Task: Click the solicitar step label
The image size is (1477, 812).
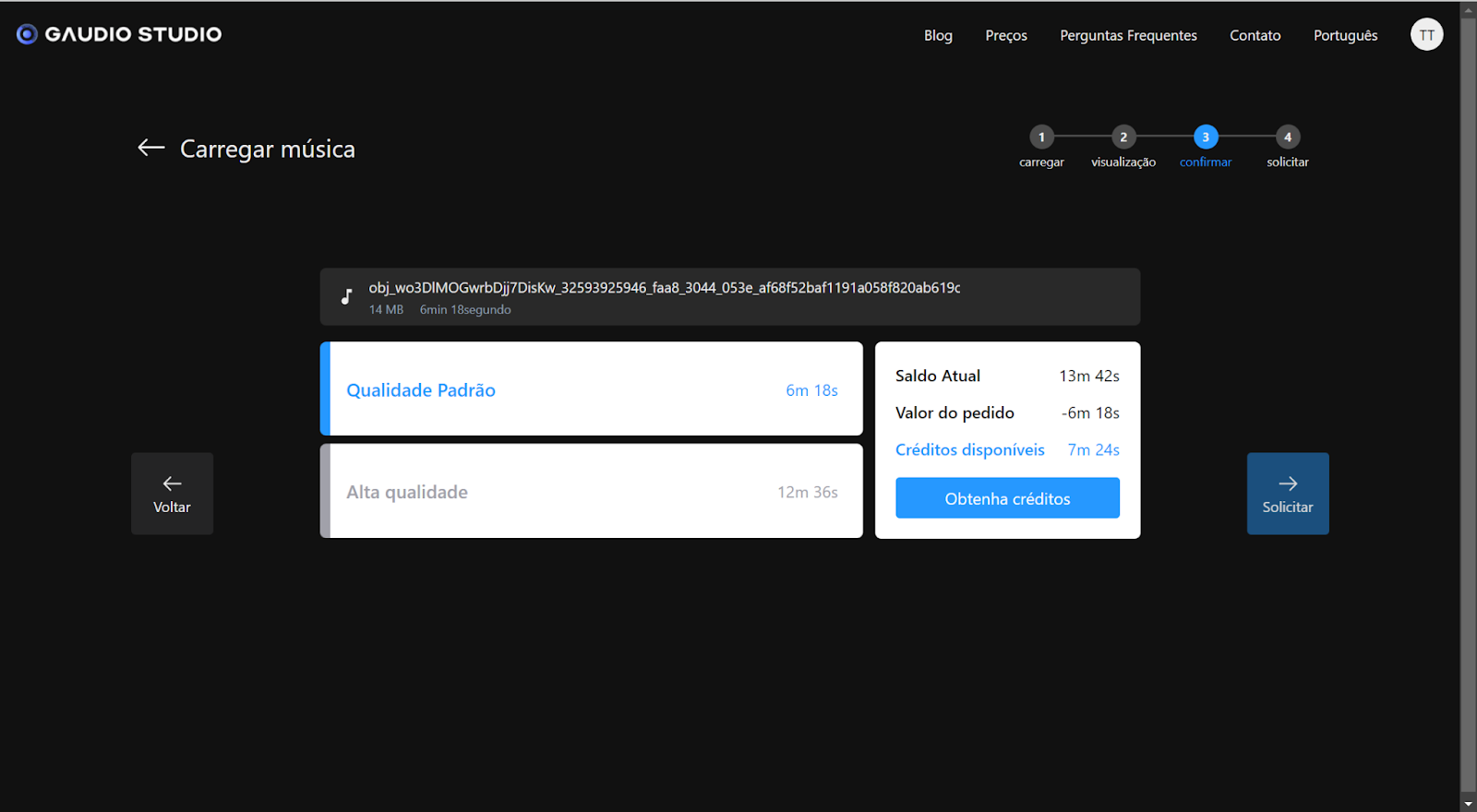Action: click(x=1288, y=161)
